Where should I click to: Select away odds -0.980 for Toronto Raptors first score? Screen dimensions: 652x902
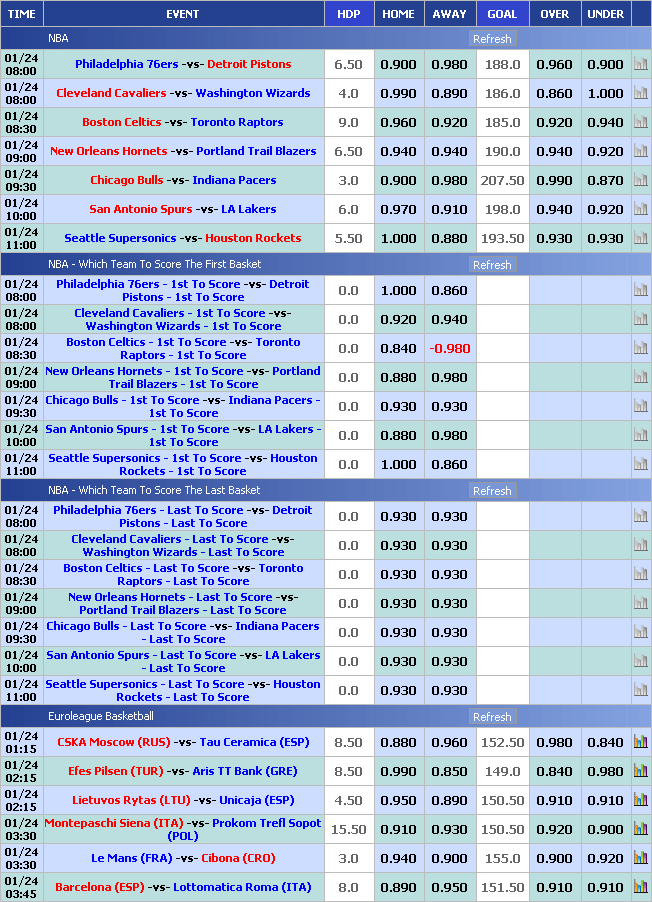pyautogui.click(x=449, y=348)
